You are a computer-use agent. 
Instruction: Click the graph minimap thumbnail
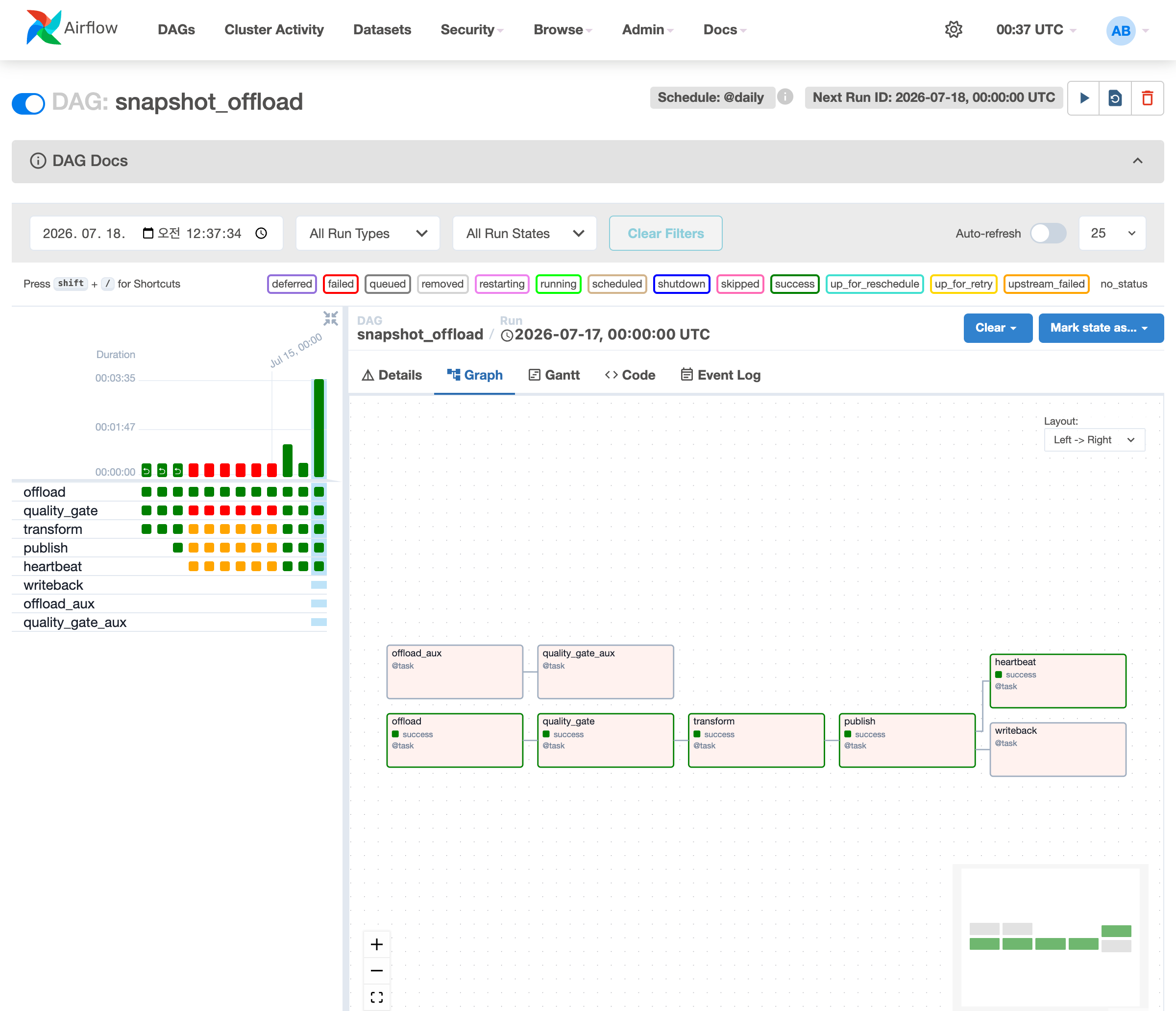pos(1050,936)
